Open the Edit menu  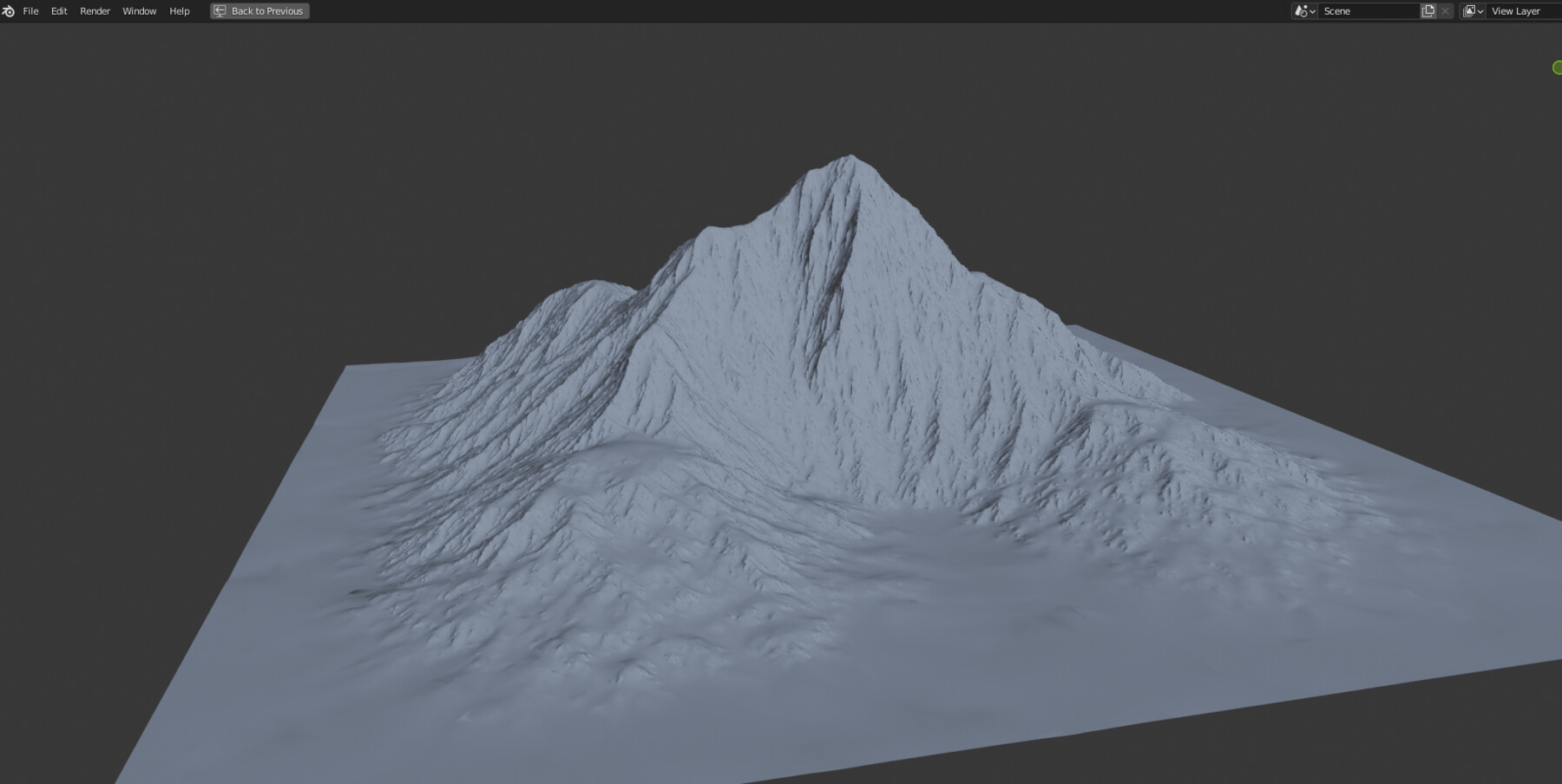coord(58,10)
